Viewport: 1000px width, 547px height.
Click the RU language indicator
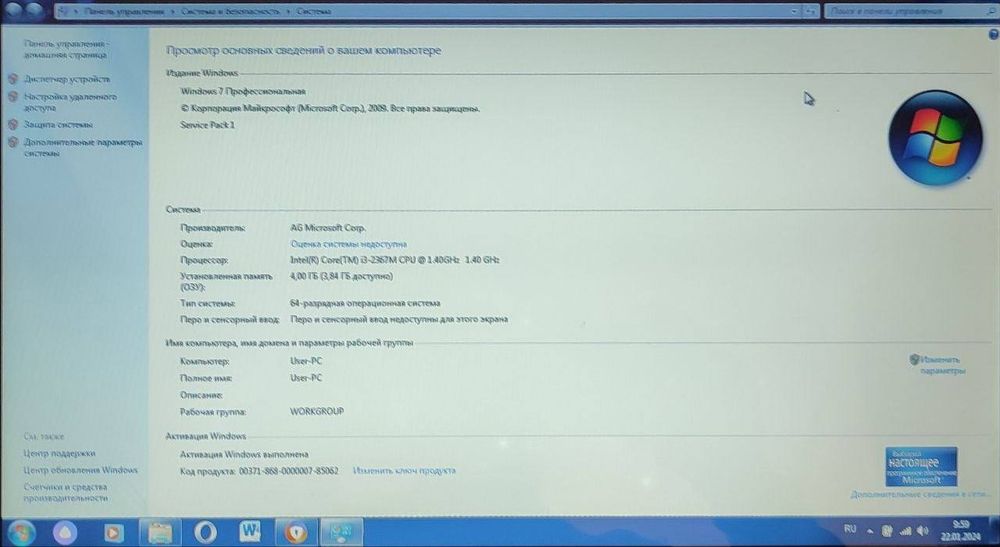850,529
